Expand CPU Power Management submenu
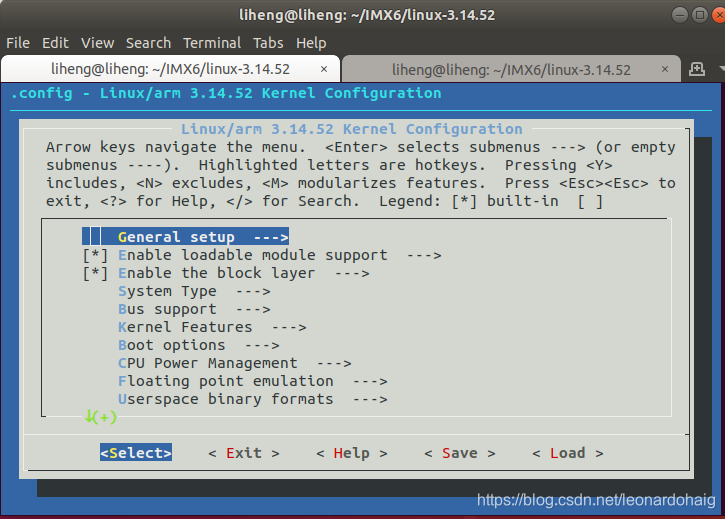Image resolution: width=725 pixels, height=519 pixels. click(235, 363)
